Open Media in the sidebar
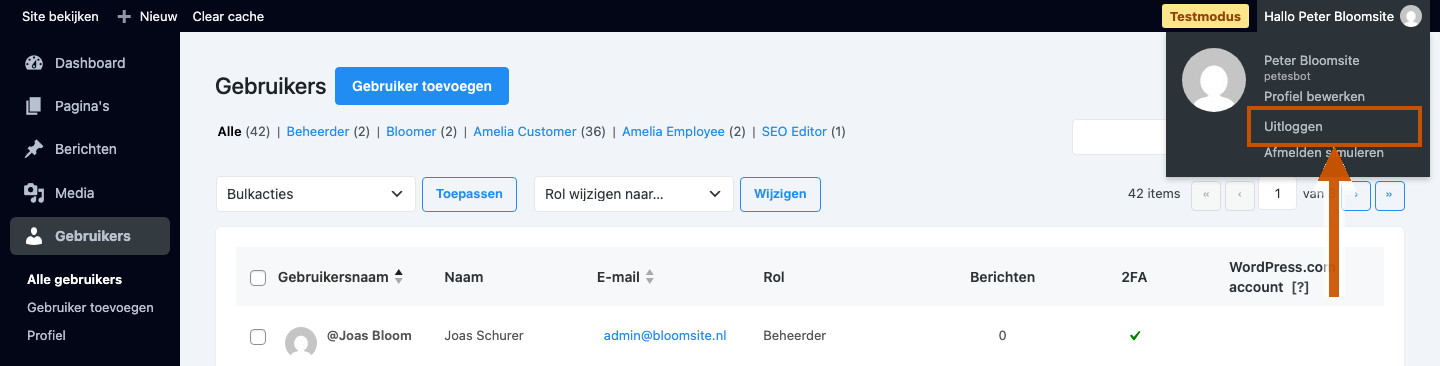The width and height of the screenshot is (1440, 366). [90, 193]
